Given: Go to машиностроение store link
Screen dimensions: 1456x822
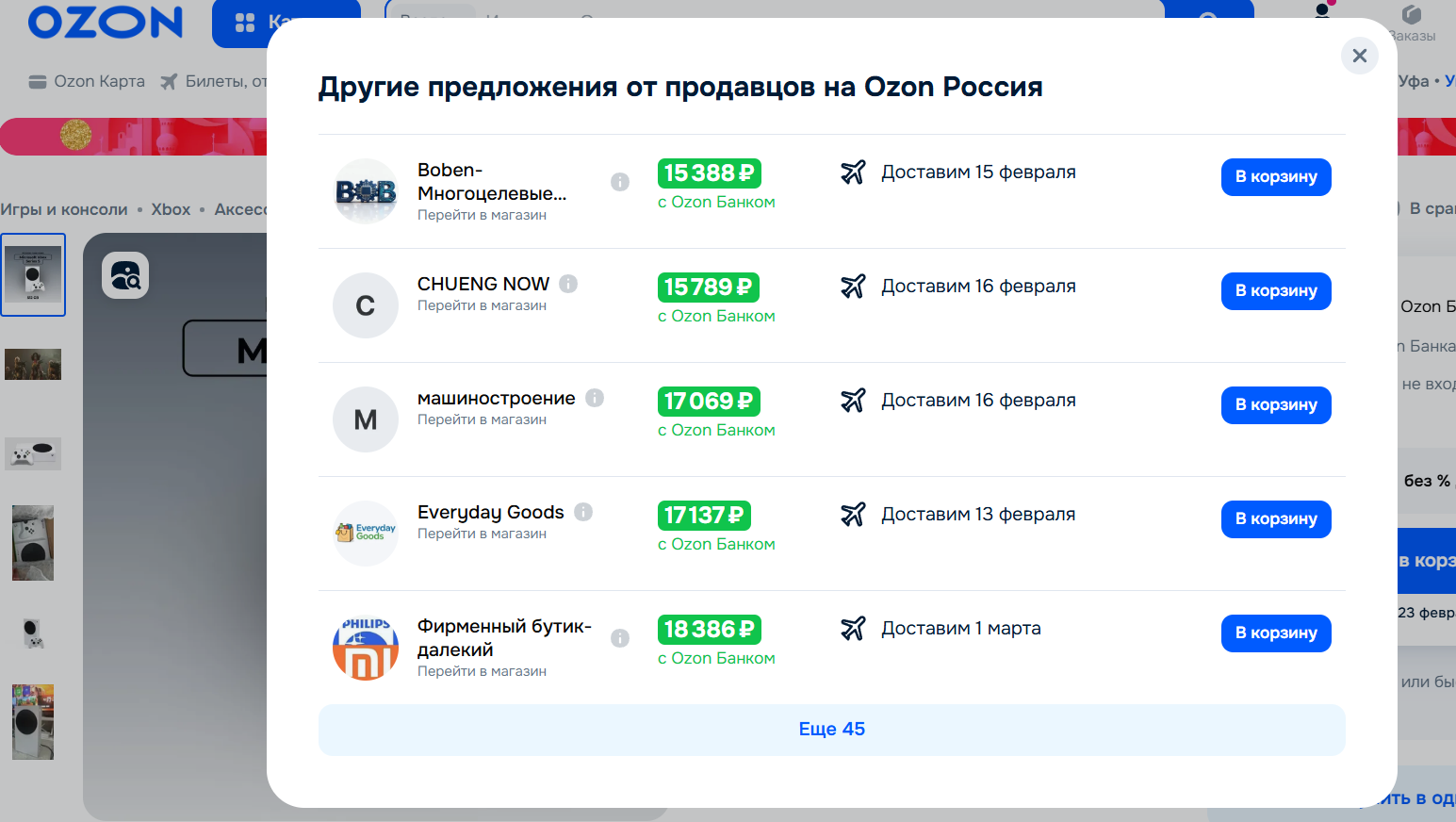Looking at the screenshot, I should tap(482, 419).
